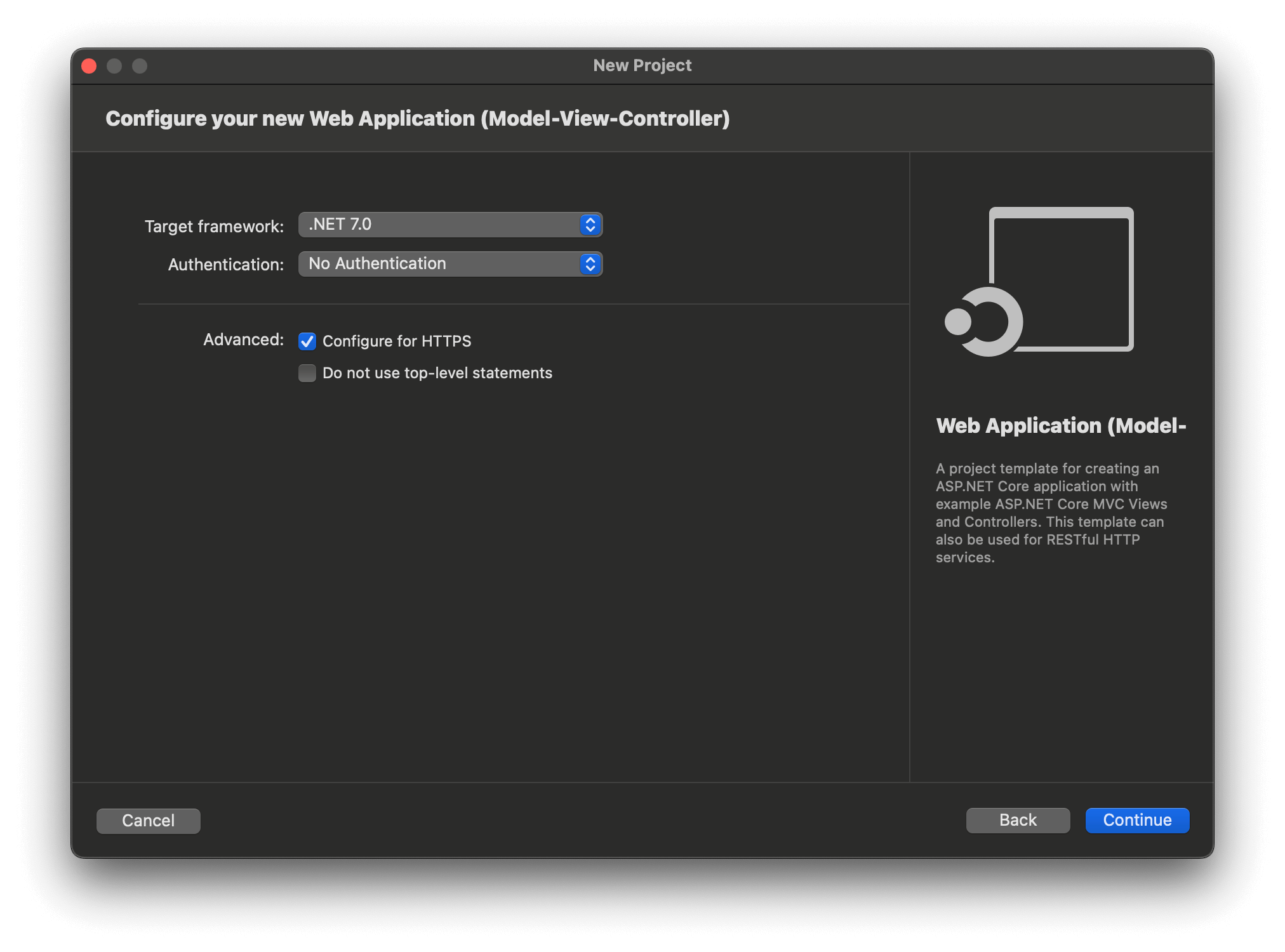Screen dimensions: 1285x952
Task: Click the Web Application (Model- heading
Action: (x=1061, y=426)
